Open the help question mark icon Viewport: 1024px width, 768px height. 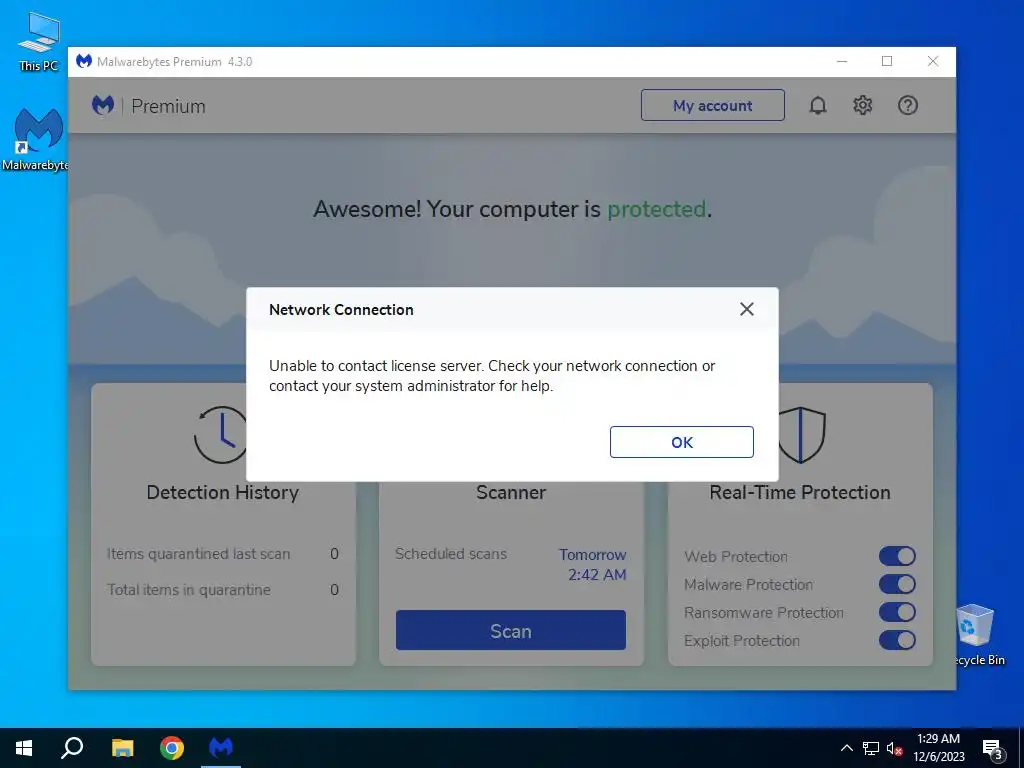click(x=908, y=105)
